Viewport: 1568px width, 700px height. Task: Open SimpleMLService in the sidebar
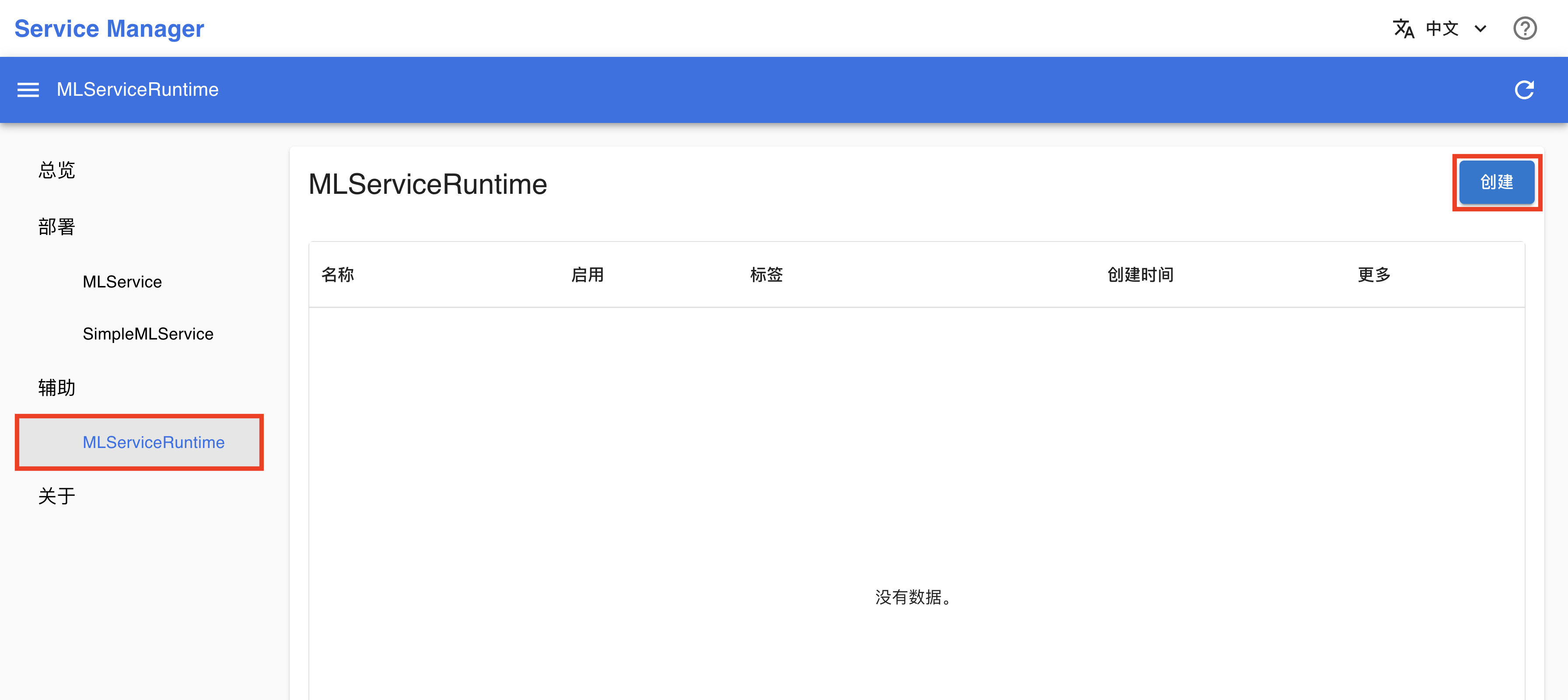tap(148, 333)
